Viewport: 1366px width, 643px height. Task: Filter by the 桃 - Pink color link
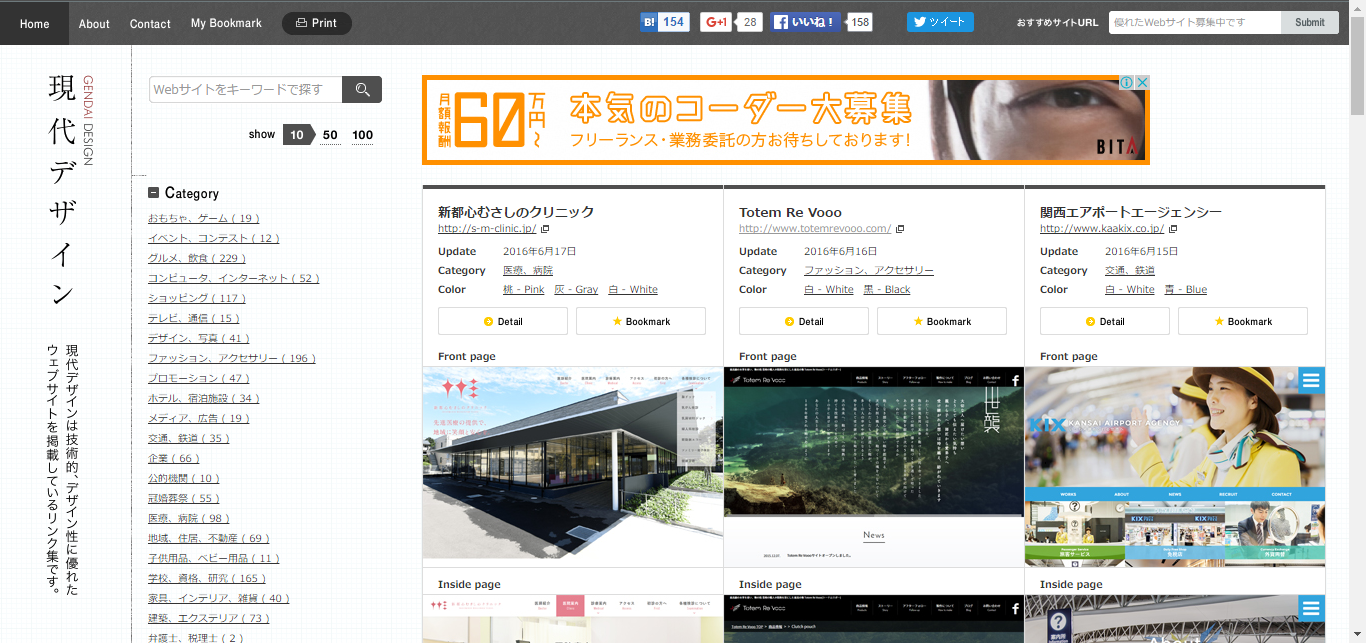[523, 290]
